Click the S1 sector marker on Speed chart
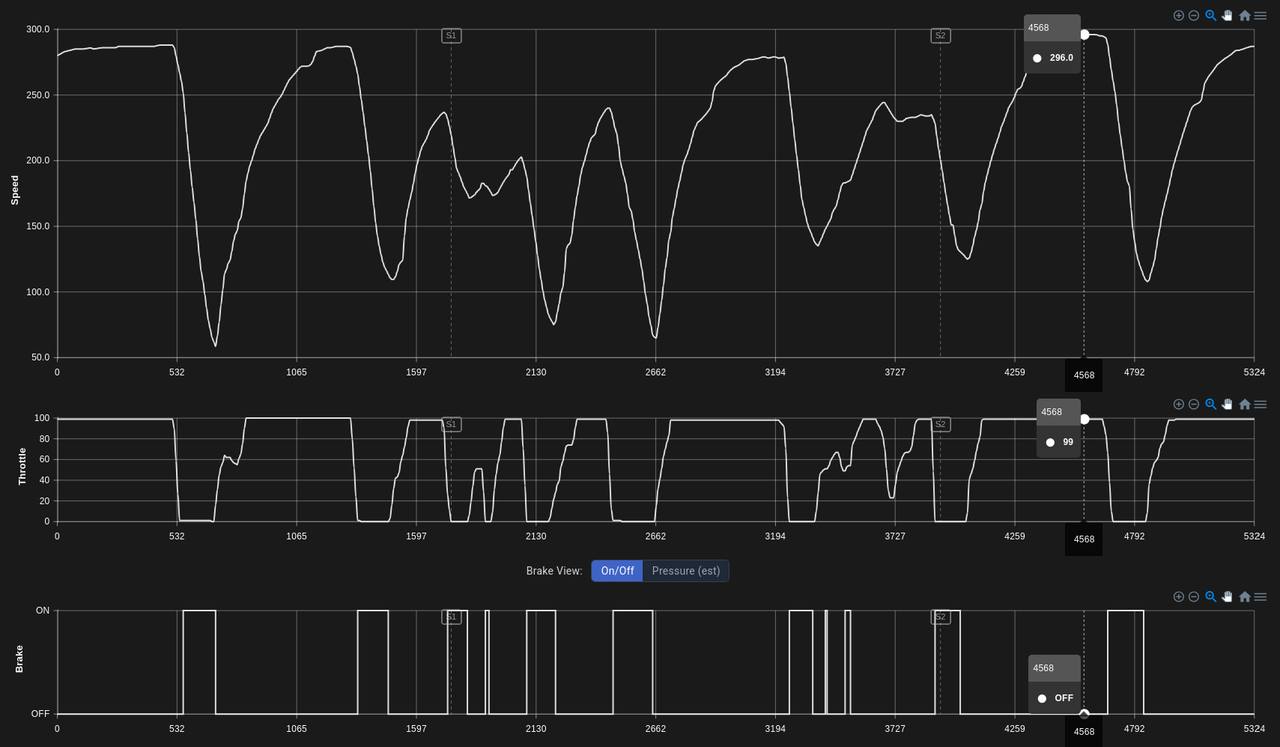The image size is (1280, 747). pyautogui.click(x=451, y=36)
